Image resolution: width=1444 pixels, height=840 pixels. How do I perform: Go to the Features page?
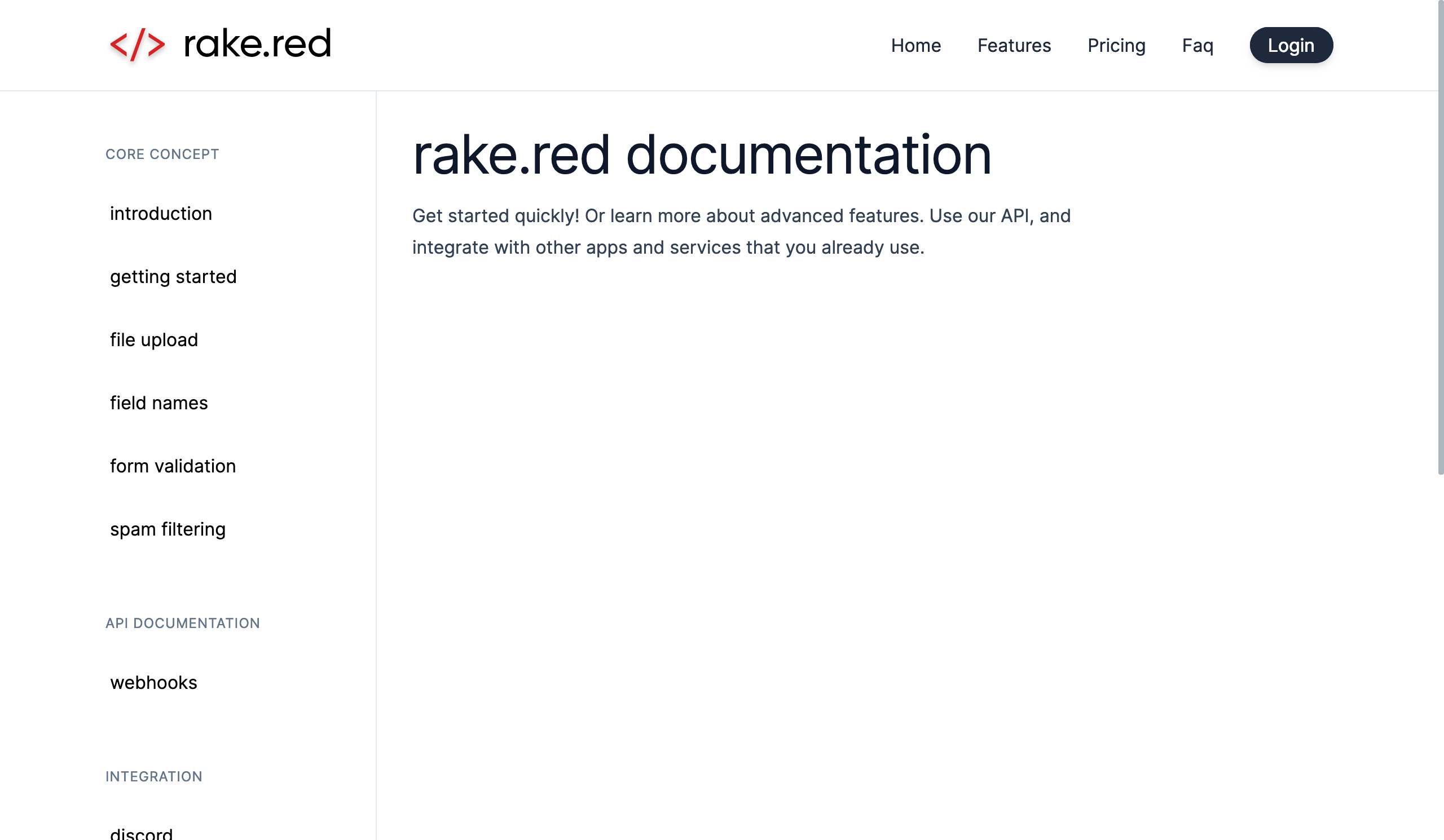[1014, 45]
